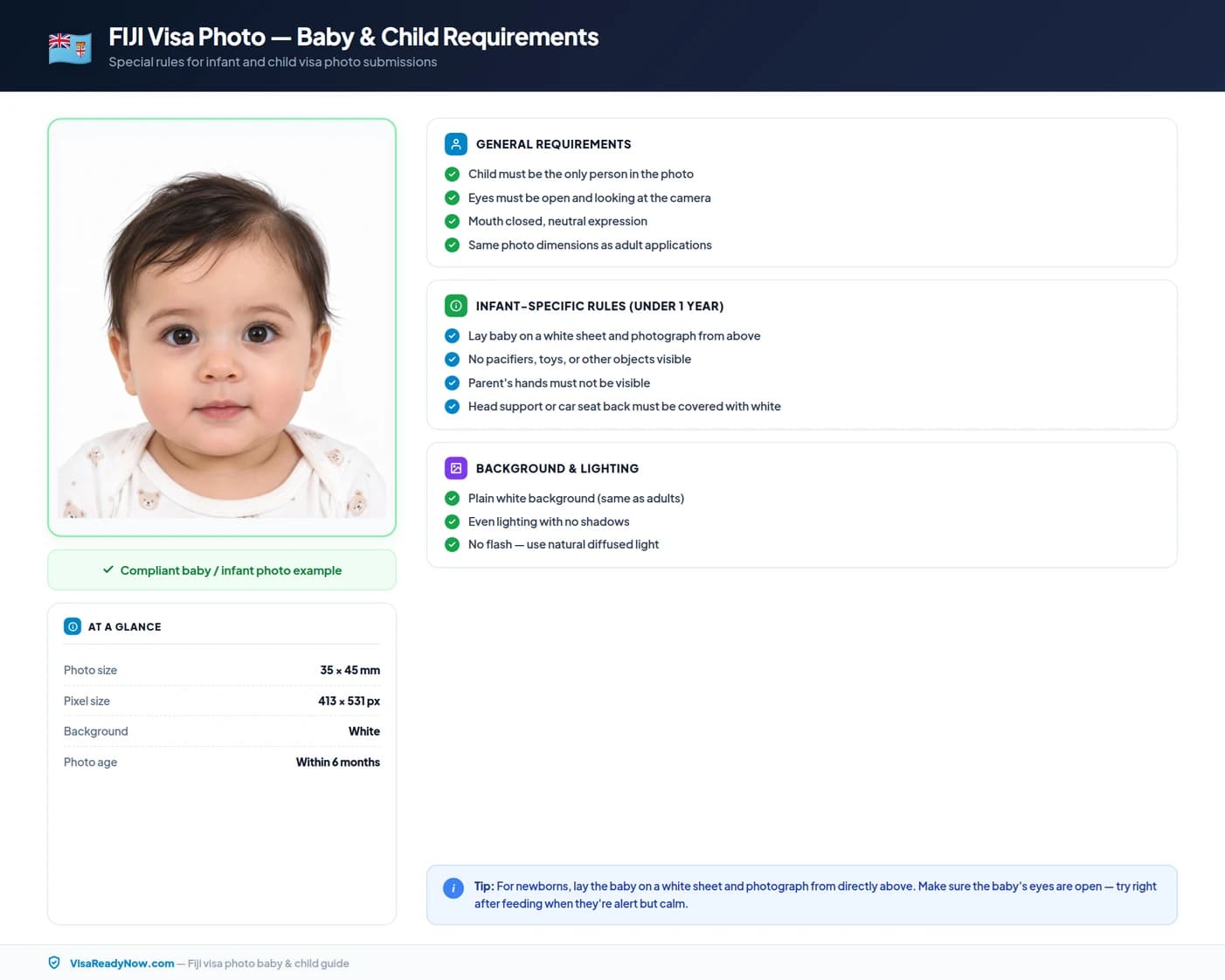Click the blue Tip info icon
Image resolution: width=1225 pixels, height=980 pixels.
pos(453,888)
